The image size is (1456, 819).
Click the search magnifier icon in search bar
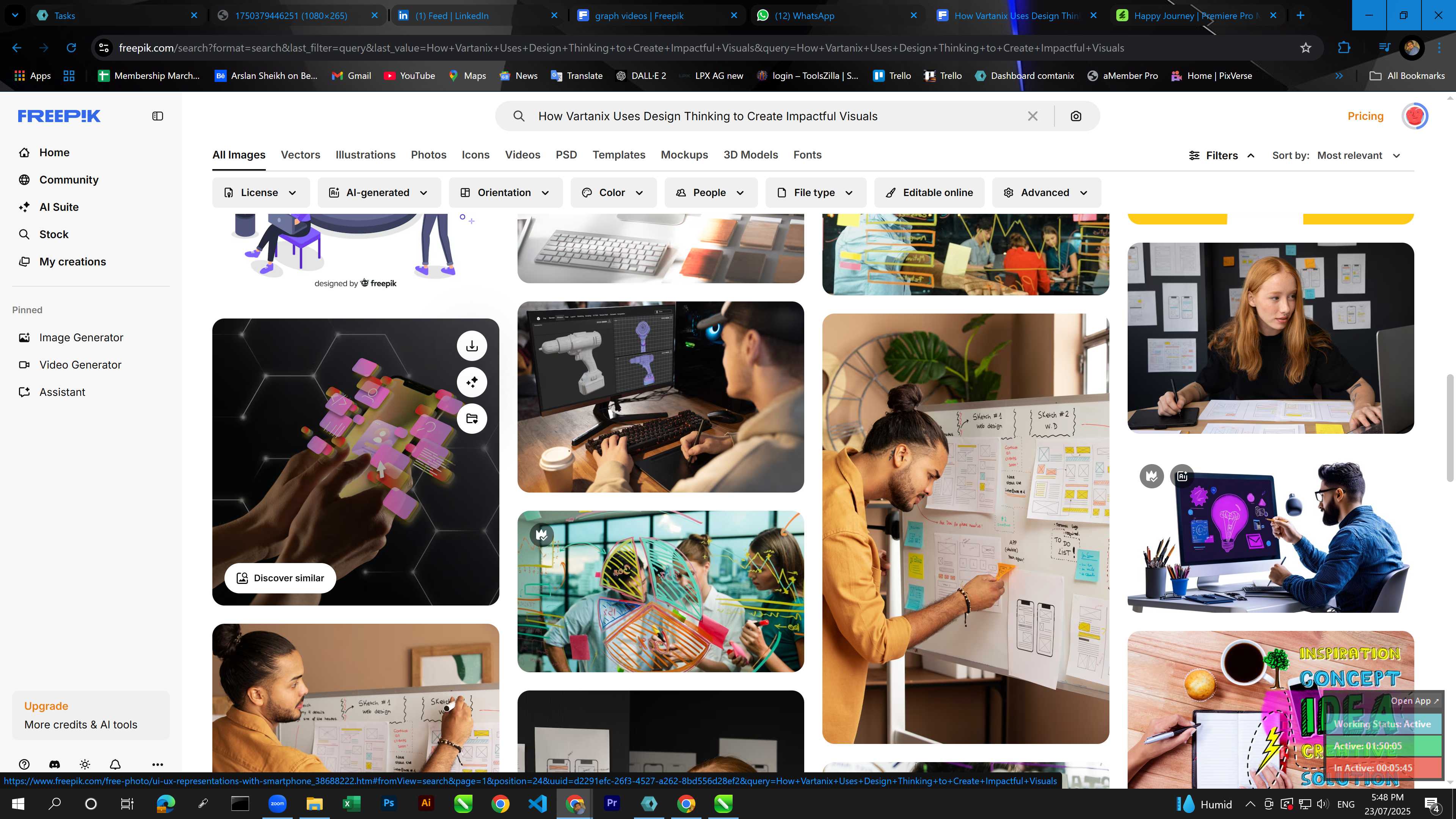coord(518,116)
